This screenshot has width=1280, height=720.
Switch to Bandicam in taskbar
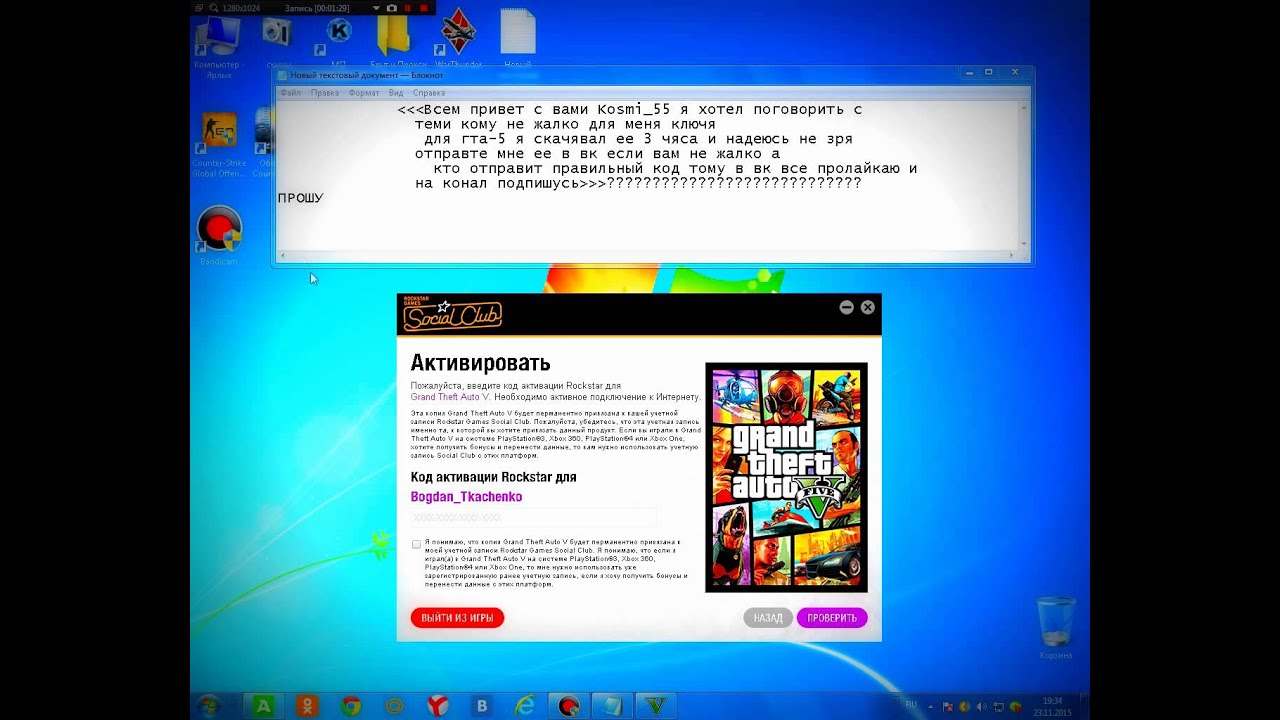coord(569,706)
